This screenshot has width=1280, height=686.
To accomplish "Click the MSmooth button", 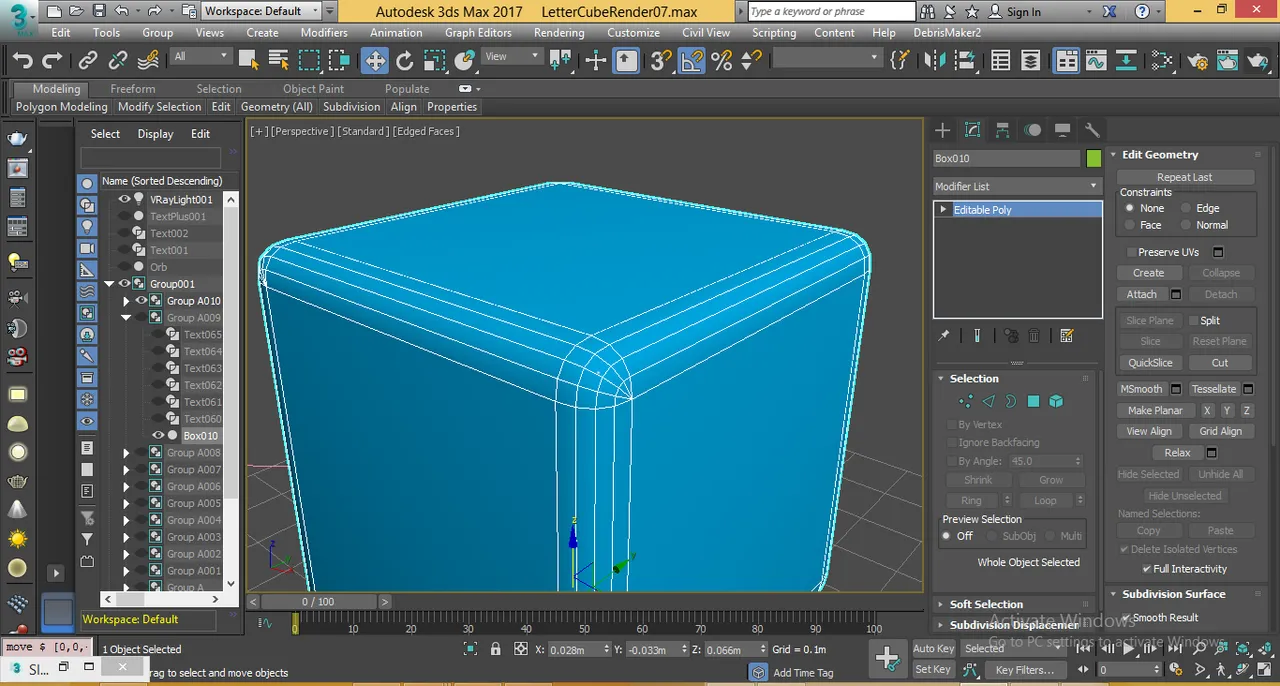I will pyautogui.click(x=1142, y=389).
